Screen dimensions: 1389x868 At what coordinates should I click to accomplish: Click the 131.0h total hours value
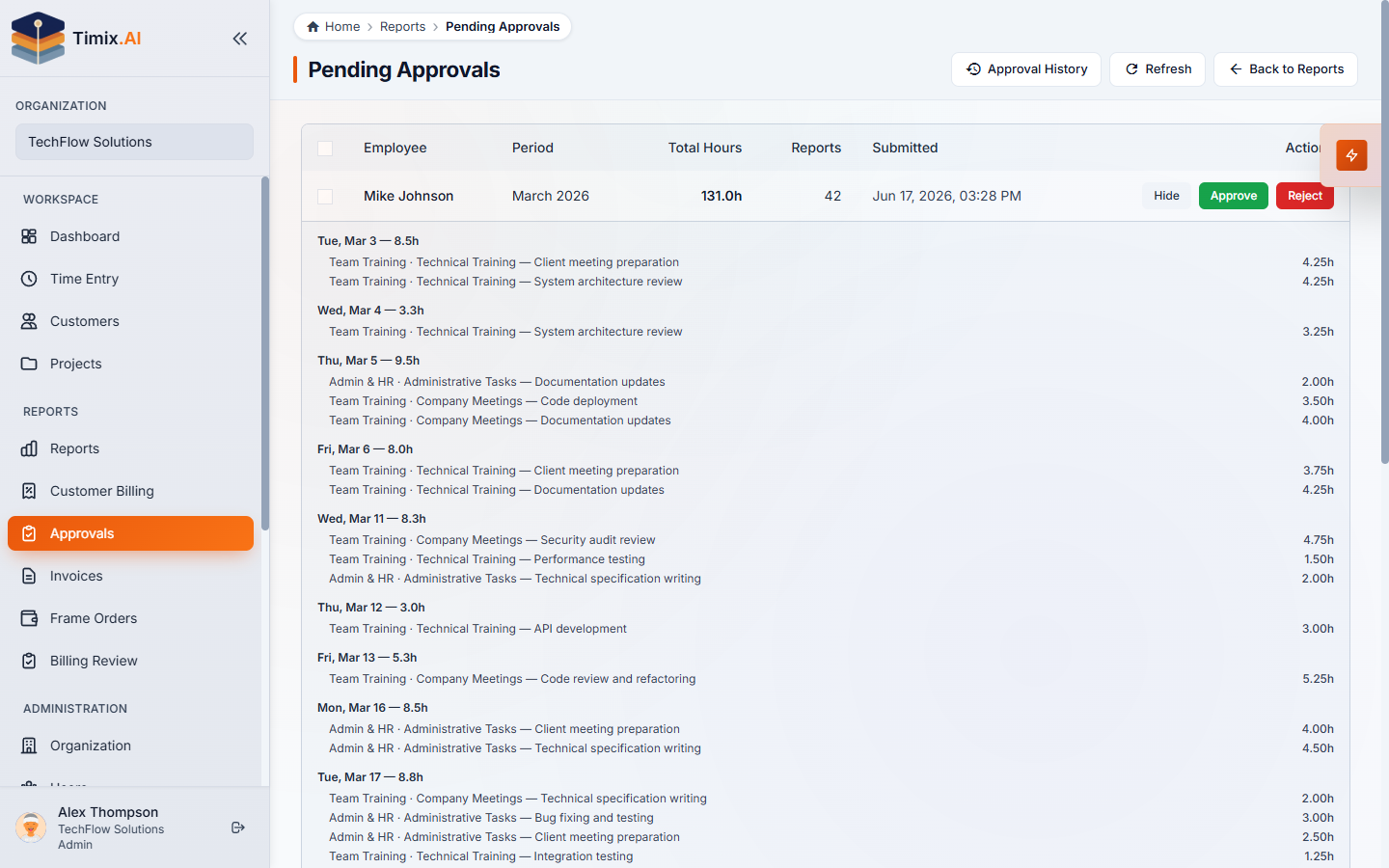pyautogui.click(x=722, y=196)
